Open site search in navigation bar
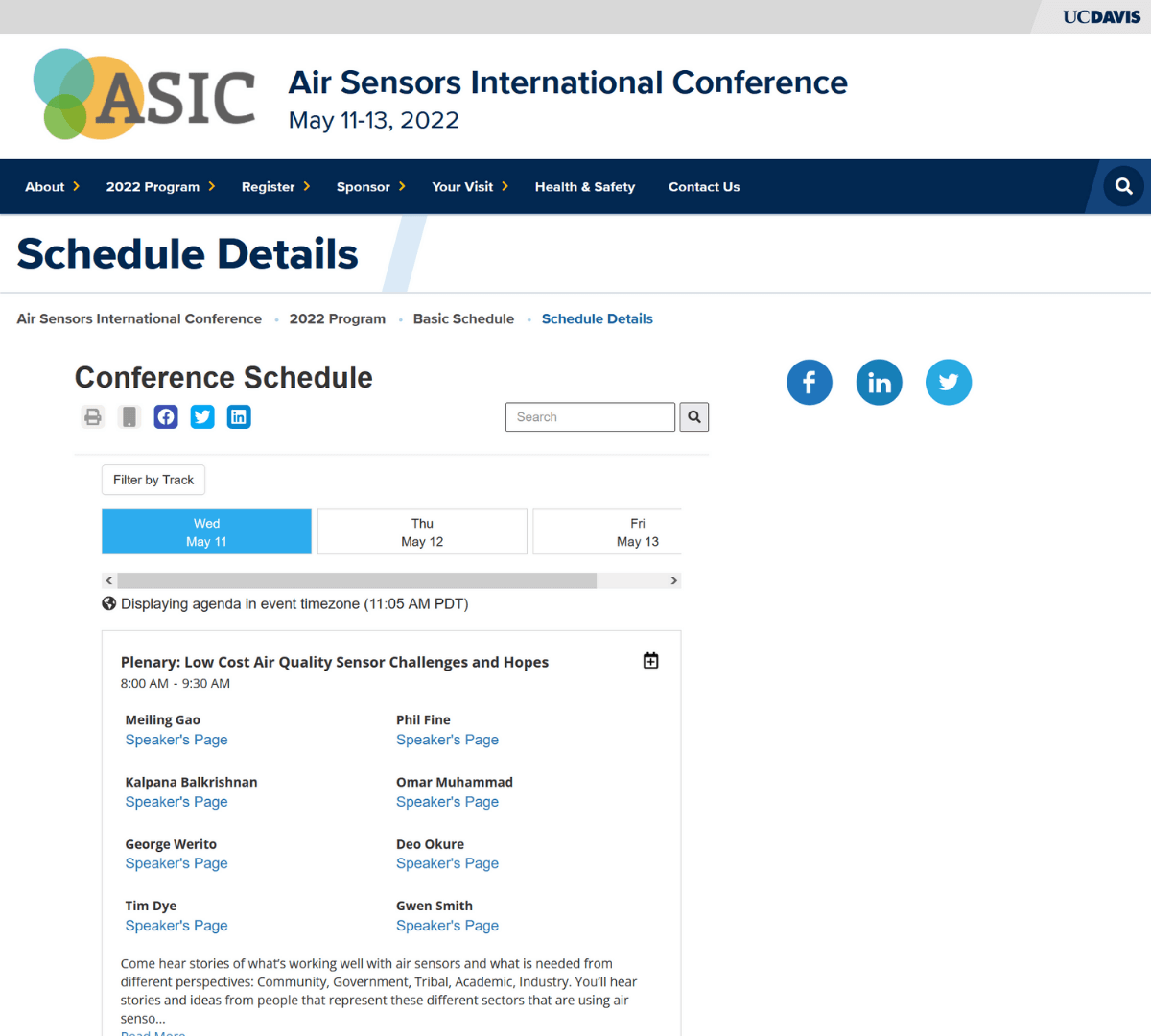1151x1036 pixels. point(1123,186)
